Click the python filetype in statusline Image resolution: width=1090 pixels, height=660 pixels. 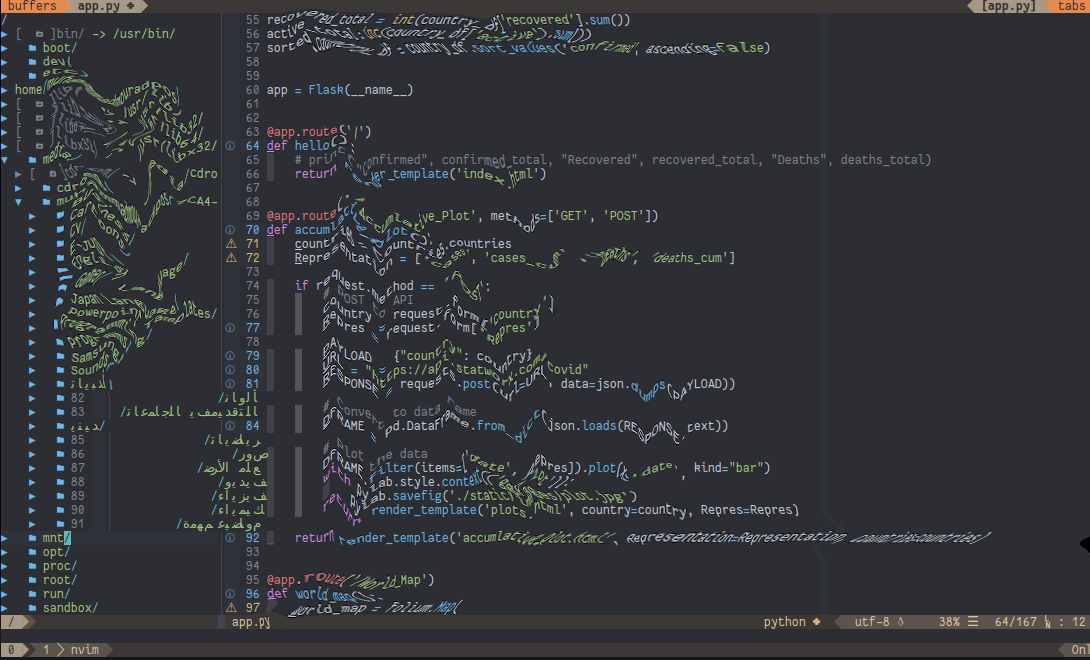pyautogui.click(x=784, y=622)
